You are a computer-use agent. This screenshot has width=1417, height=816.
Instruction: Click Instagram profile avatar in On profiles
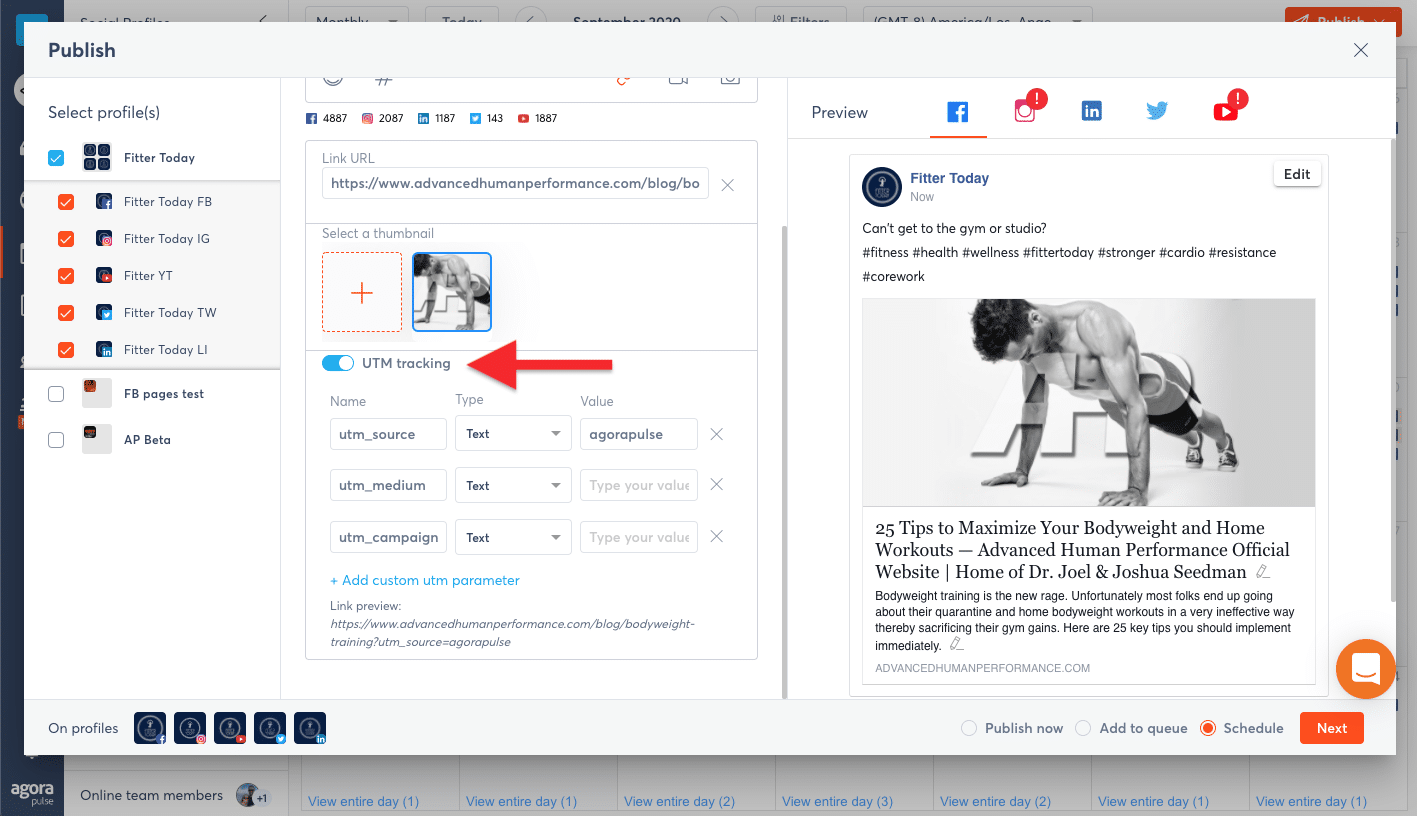tap(190, 728)
